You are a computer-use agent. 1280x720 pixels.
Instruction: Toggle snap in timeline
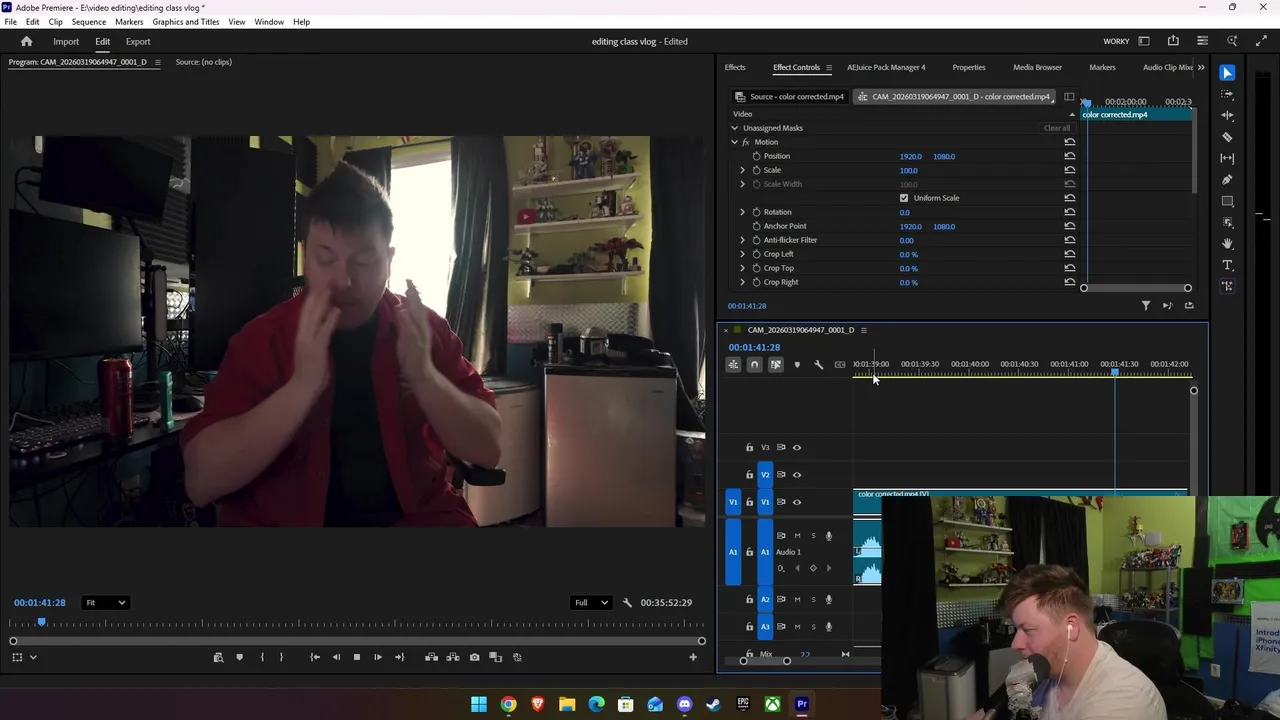(x=754, y=365)
